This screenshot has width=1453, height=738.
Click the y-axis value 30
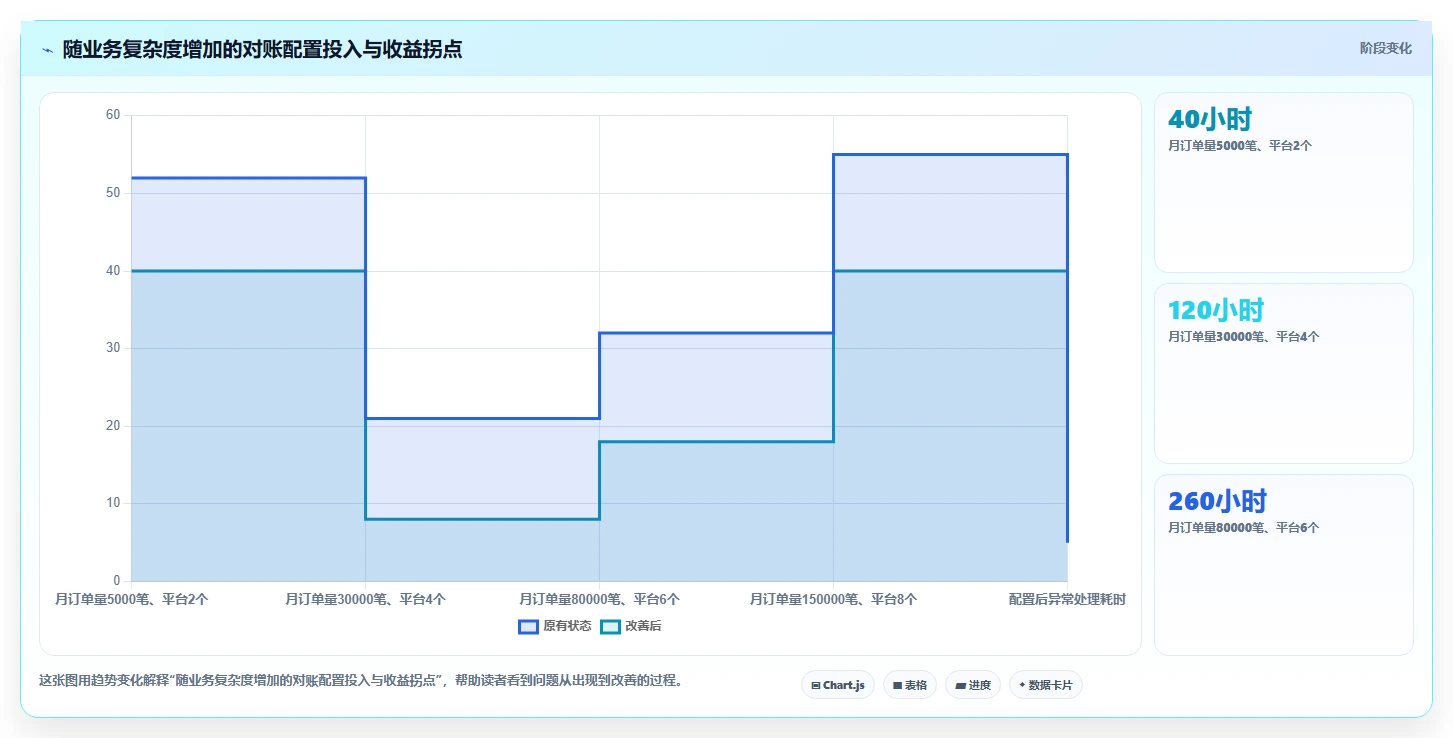(x=113, y=348)
